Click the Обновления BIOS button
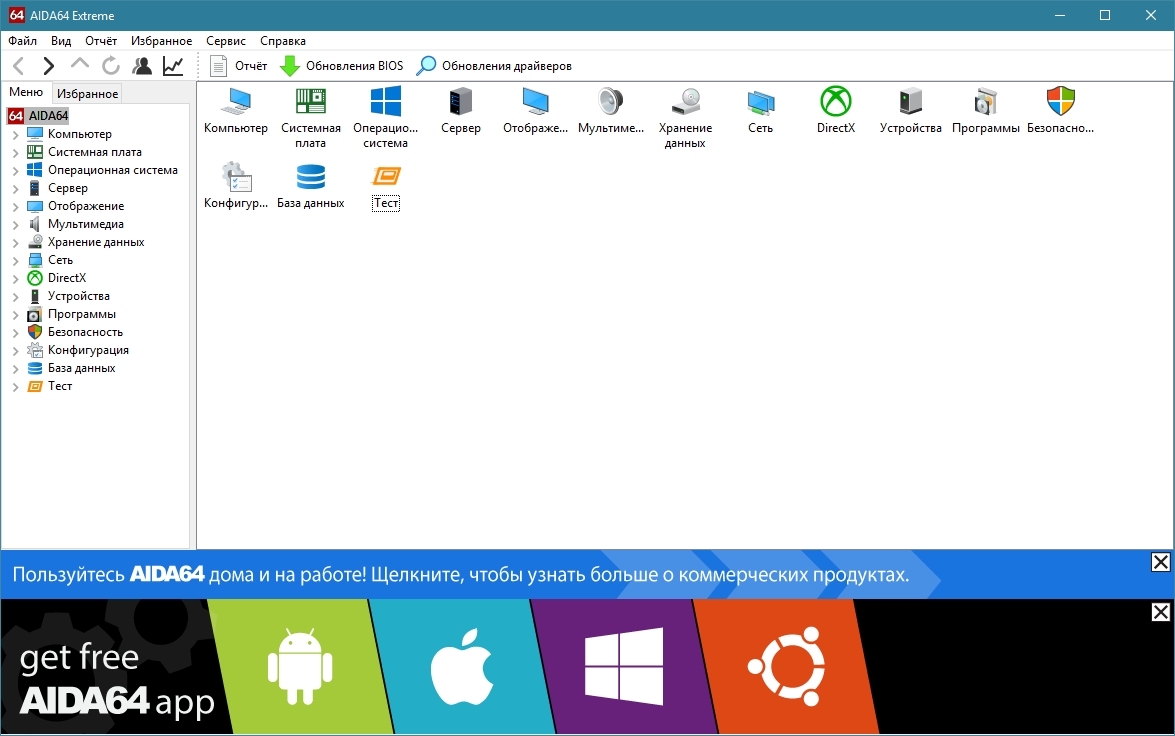The height and width of the screenshot is (736, 1175). tap(341, 66)
